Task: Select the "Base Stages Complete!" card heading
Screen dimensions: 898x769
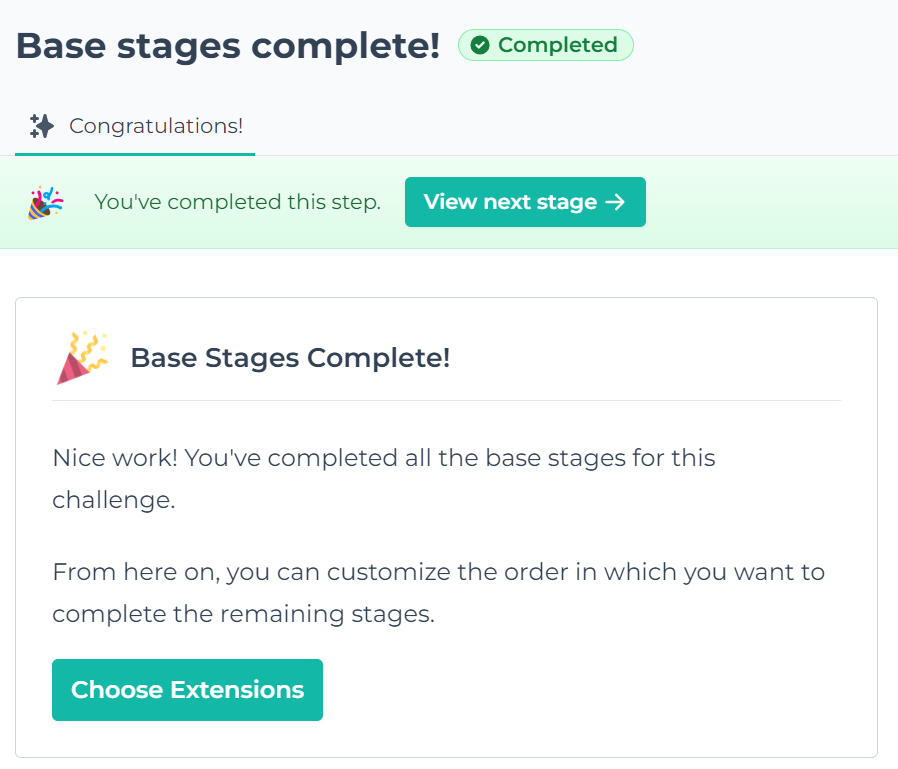Action: (290, 358)
